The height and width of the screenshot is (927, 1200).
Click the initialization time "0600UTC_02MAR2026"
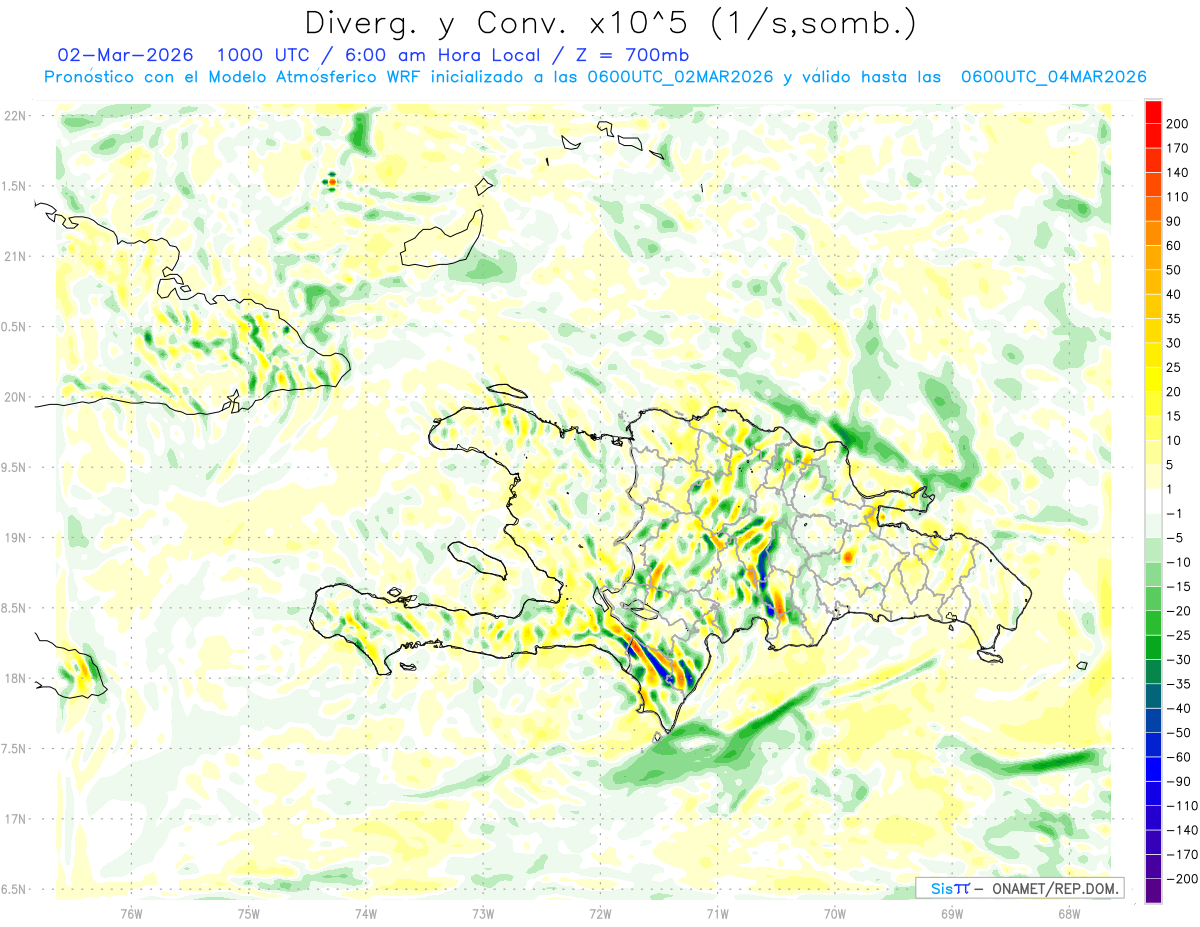[x=681, y=76]
